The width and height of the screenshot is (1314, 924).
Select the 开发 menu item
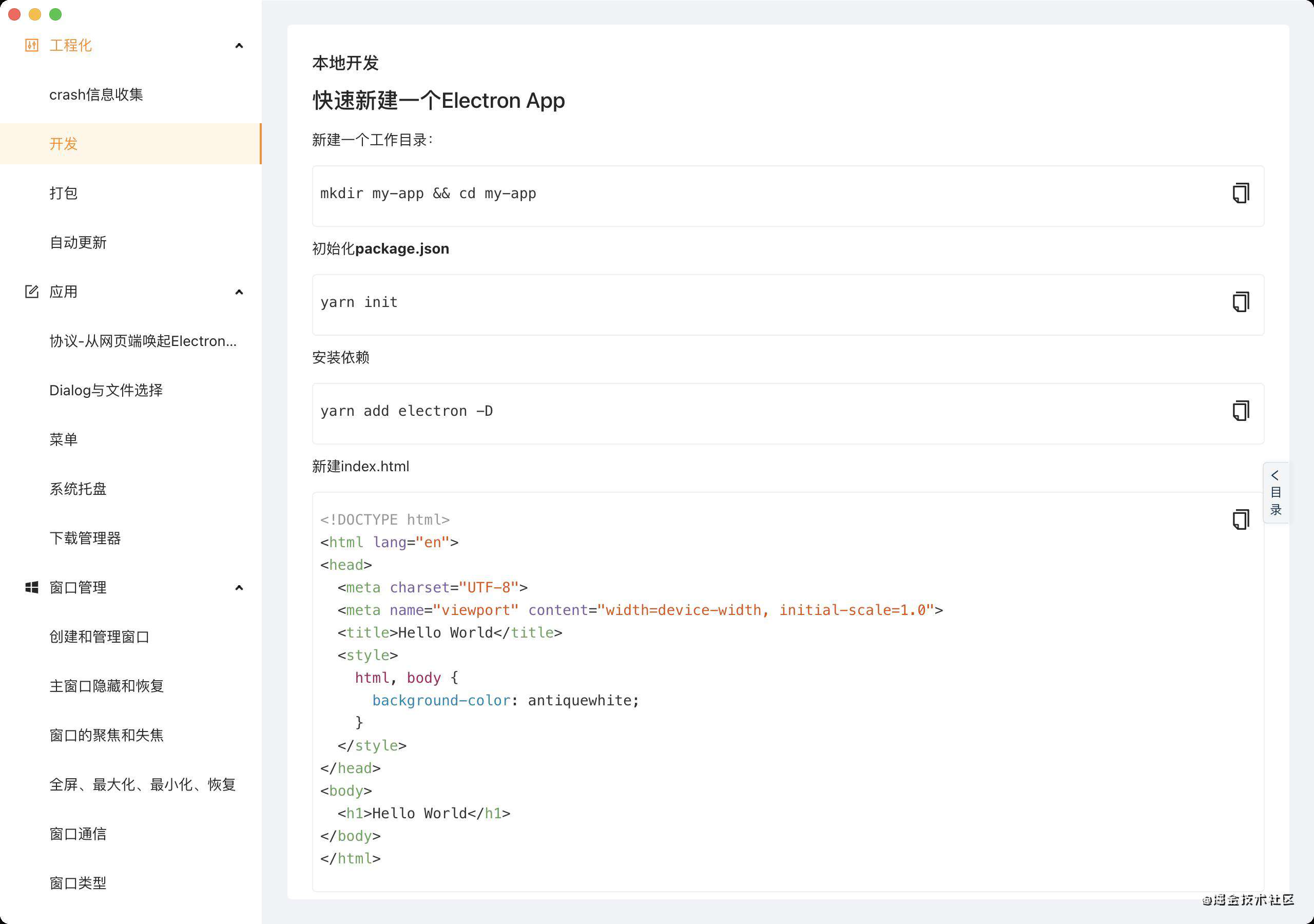130,144
